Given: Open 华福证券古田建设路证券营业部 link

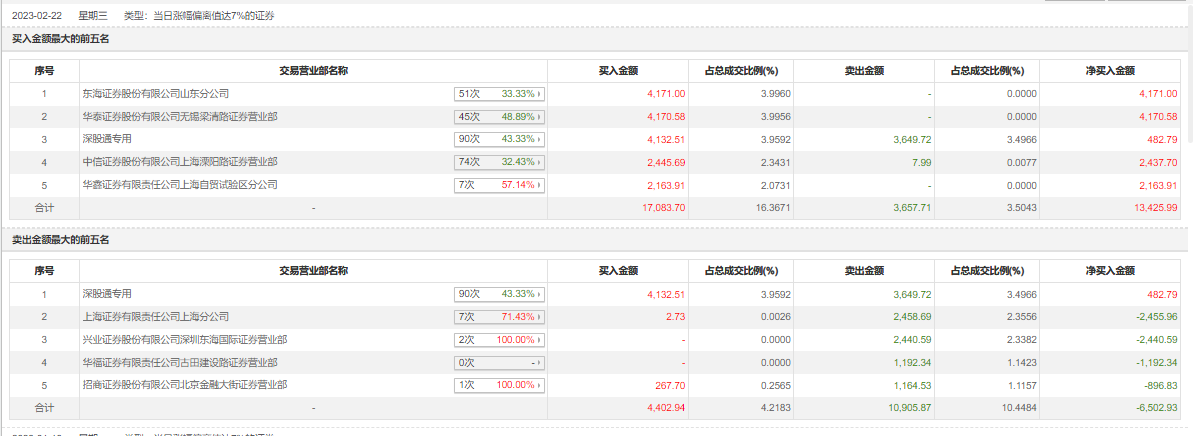Looking at the screenshot, I should click(180, 363).
